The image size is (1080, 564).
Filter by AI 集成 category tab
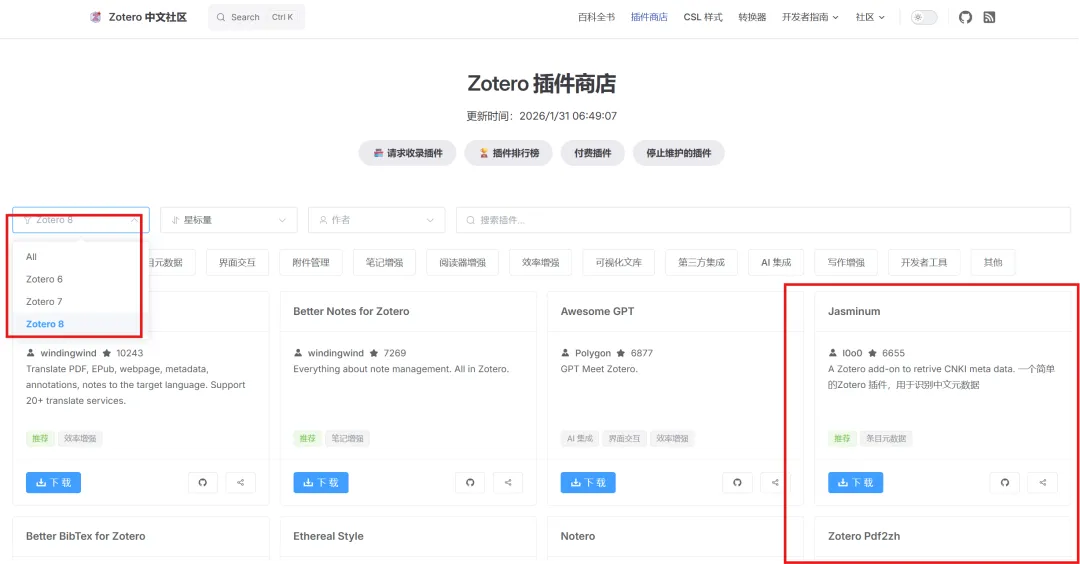[x=776, y=262]
